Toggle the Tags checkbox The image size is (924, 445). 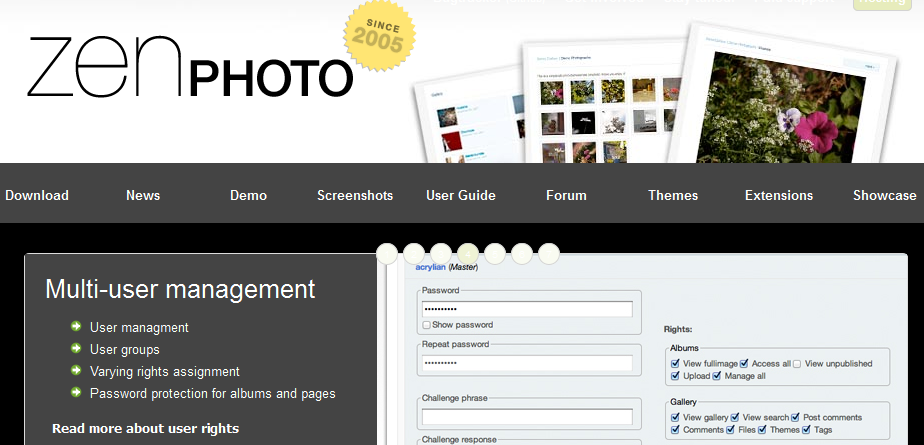807,430
